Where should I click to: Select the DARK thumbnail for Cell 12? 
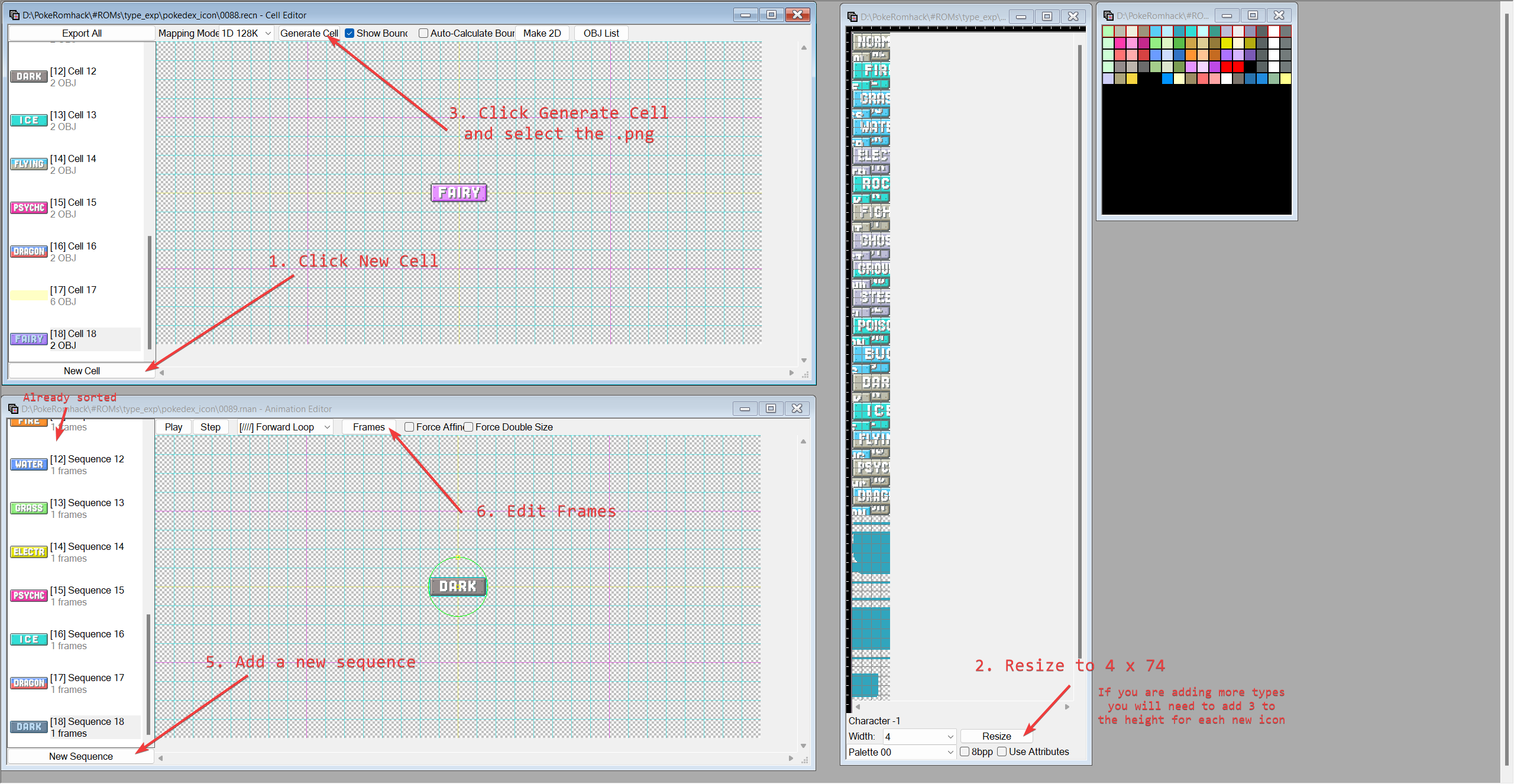pyautogui.click(x=29, y=77)
